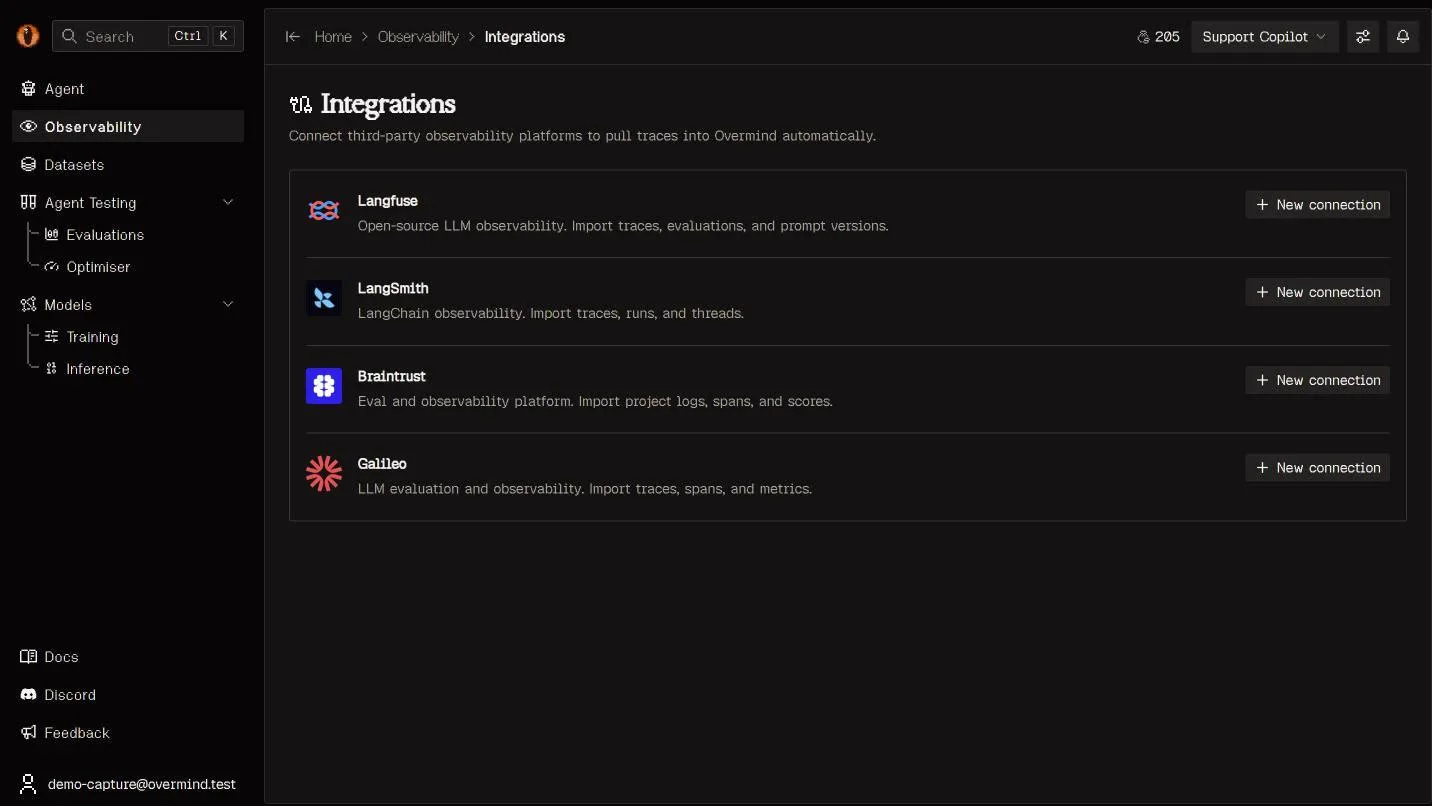Collapse the Agent Testing section chevron

[228, 203]
